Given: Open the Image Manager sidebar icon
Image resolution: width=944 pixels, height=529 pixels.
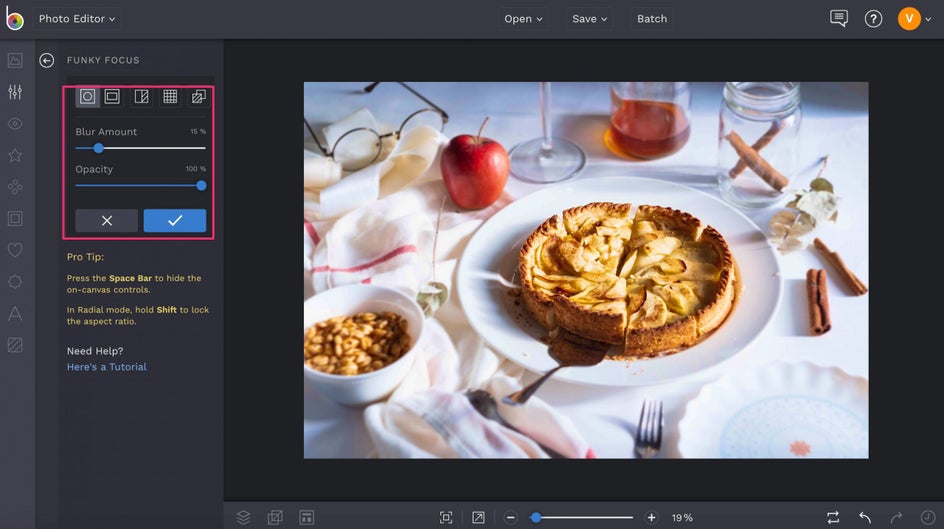Looking at the screenshot, I should (x=15, y=60).
